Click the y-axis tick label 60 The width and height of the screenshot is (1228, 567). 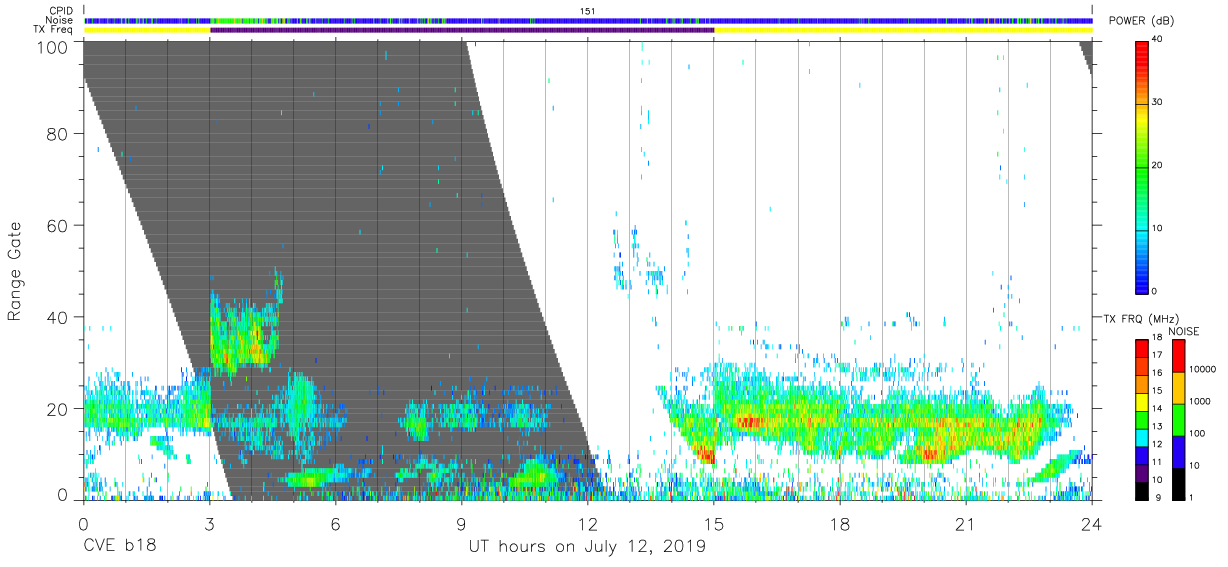coord(58,226)
